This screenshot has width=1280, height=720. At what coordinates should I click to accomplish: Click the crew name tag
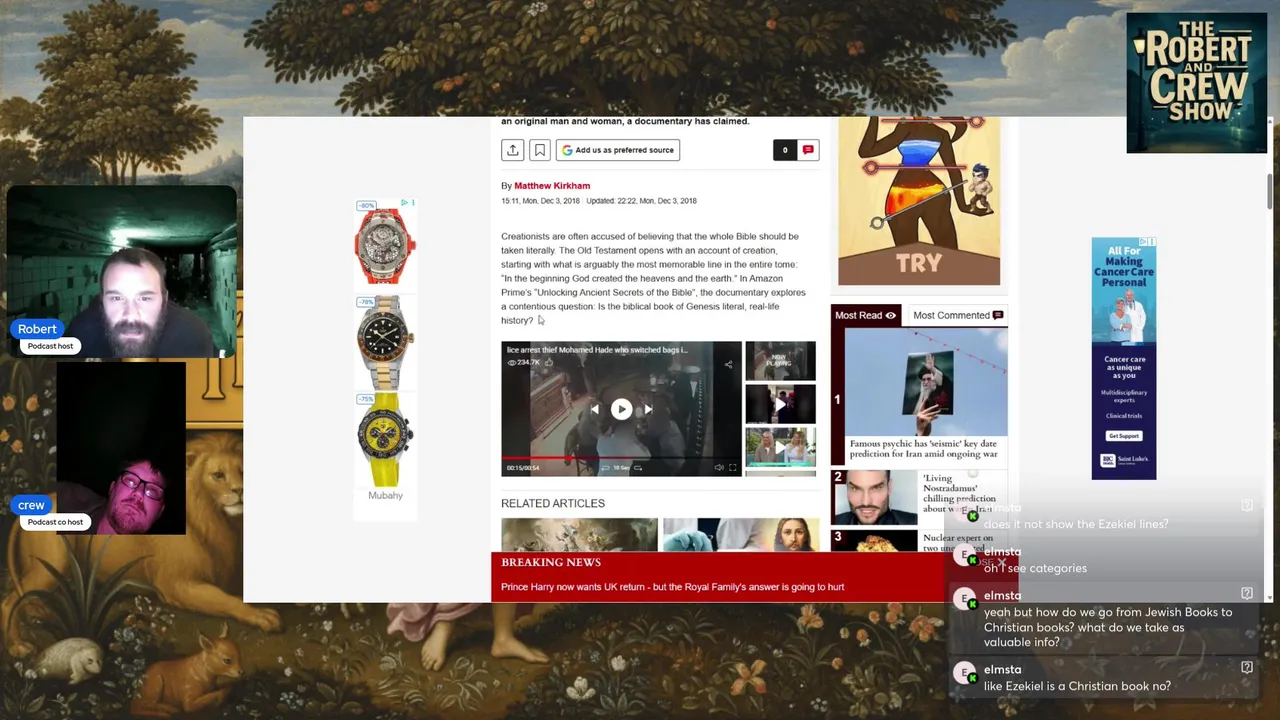point(31,505)
